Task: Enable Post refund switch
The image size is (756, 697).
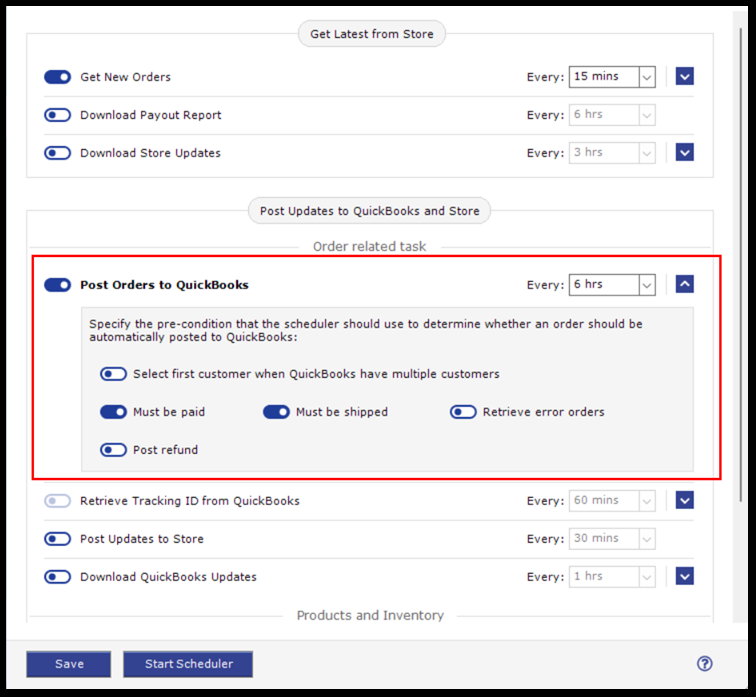Action: coord(113,450)
